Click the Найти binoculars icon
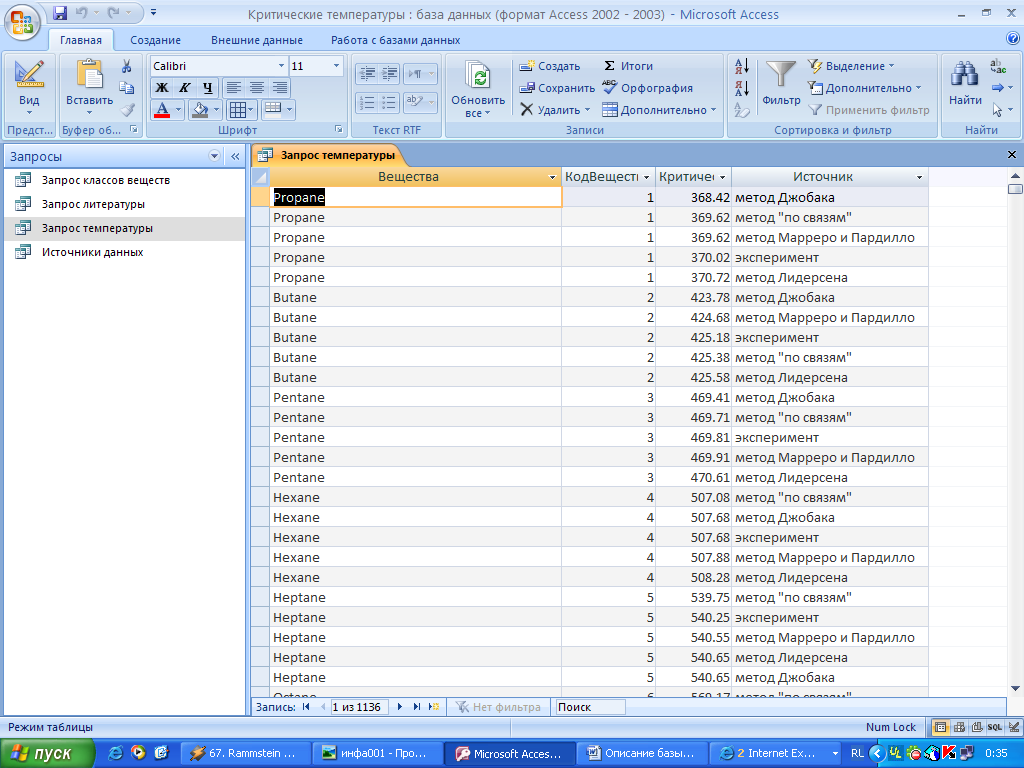This screenshot has height=768, width=1024. 965,84
